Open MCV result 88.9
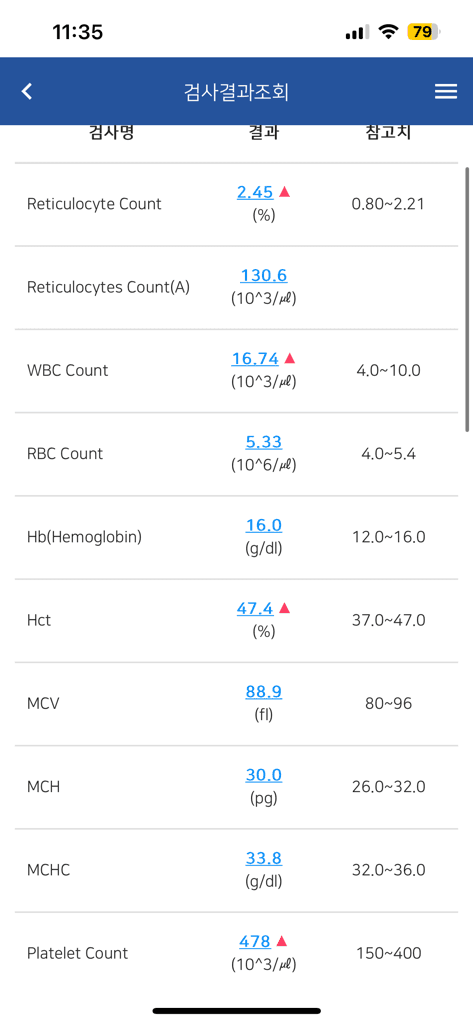Image resolution: width=473 pixels, height=1024 pixels. click(x=263, y=692)
